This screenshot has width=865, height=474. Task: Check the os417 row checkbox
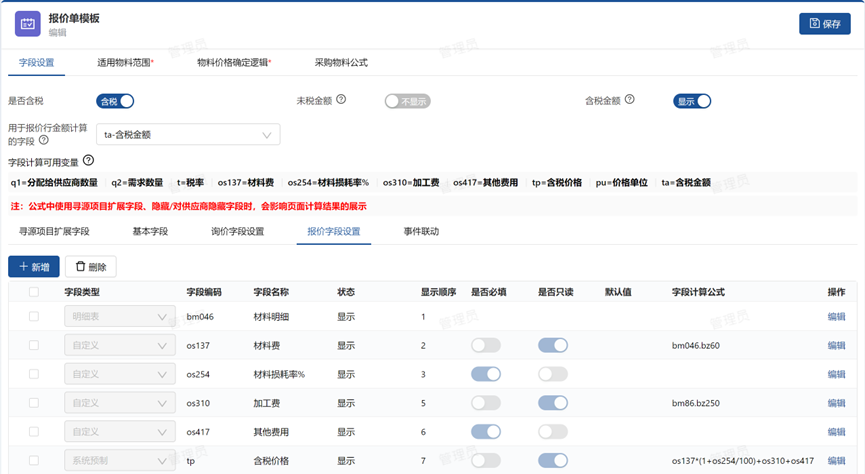(34, 432)
